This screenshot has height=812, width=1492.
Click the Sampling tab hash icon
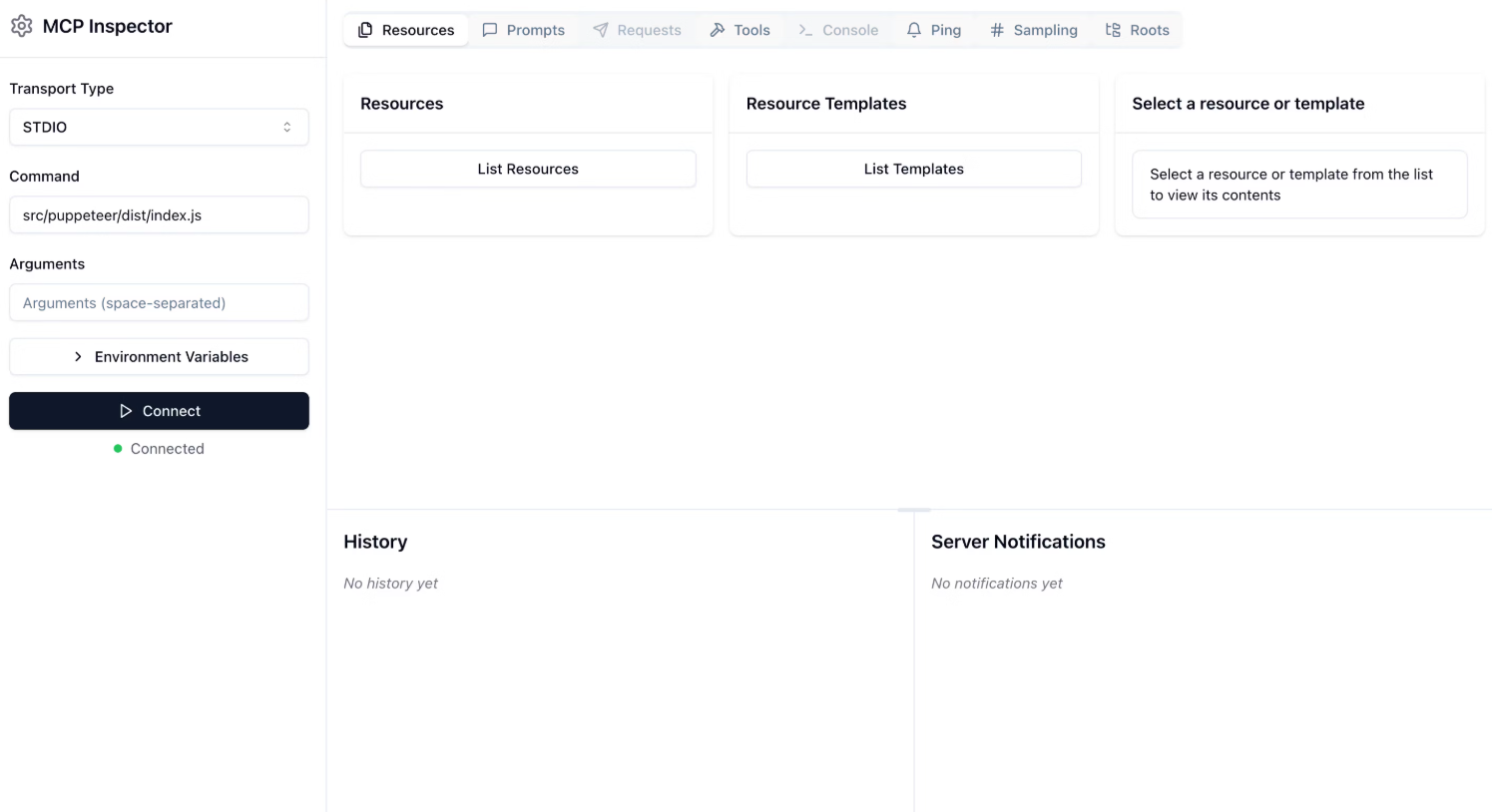[x=997, y=30]
